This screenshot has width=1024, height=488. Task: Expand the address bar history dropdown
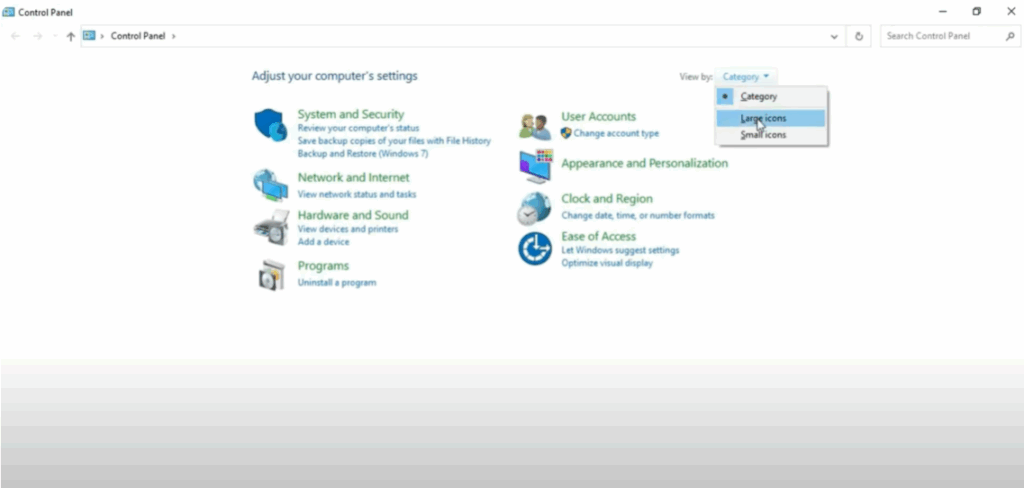(835, 36)
